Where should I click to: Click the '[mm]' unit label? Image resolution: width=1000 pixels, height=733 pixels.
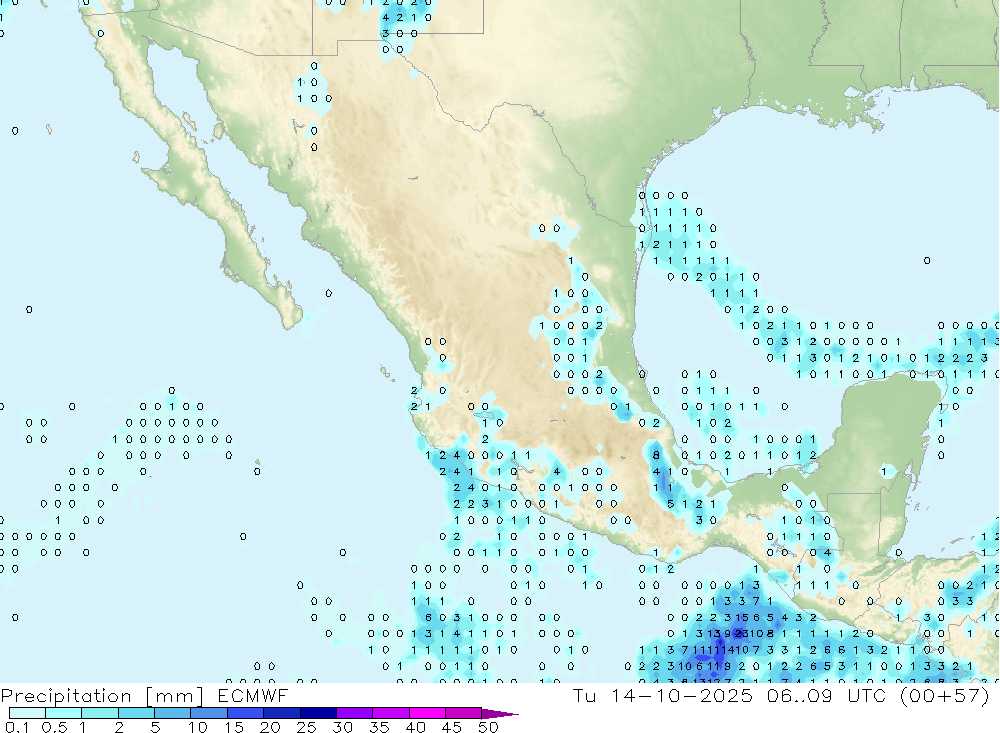click(x=175, y=696)
